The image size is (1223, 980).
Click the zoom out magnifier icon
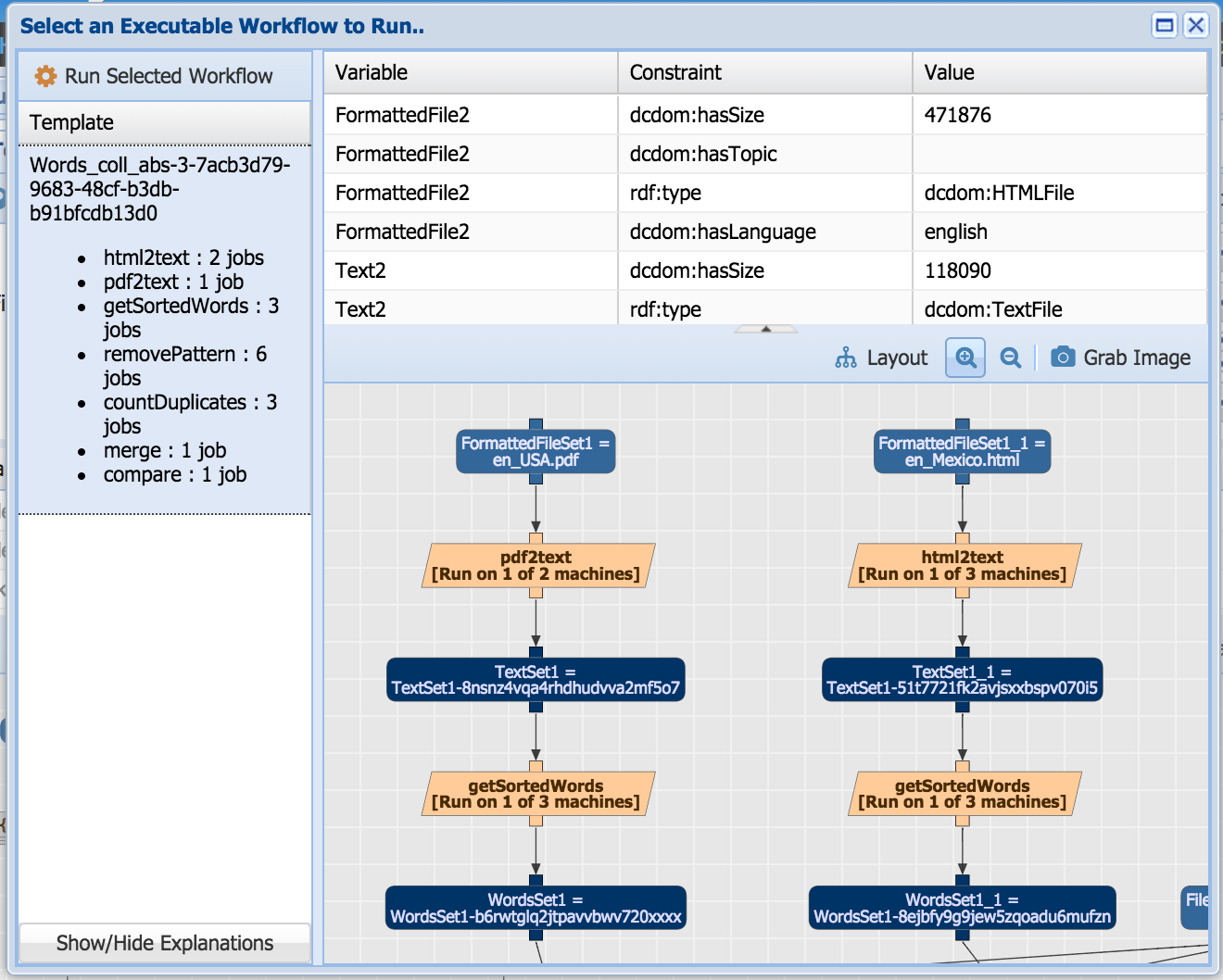[1011, 358]
